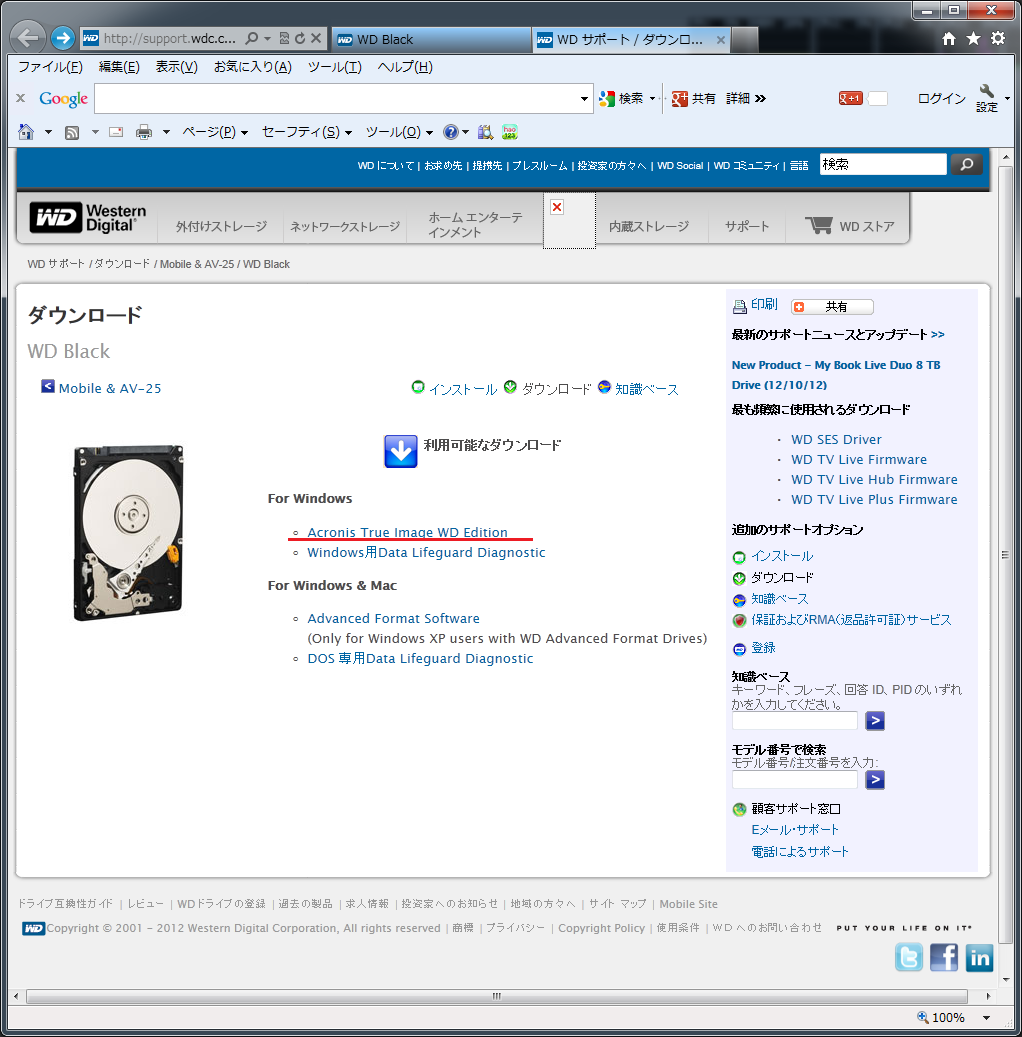
Task: Open WD Twitter page icon
Action: [909, 957]
